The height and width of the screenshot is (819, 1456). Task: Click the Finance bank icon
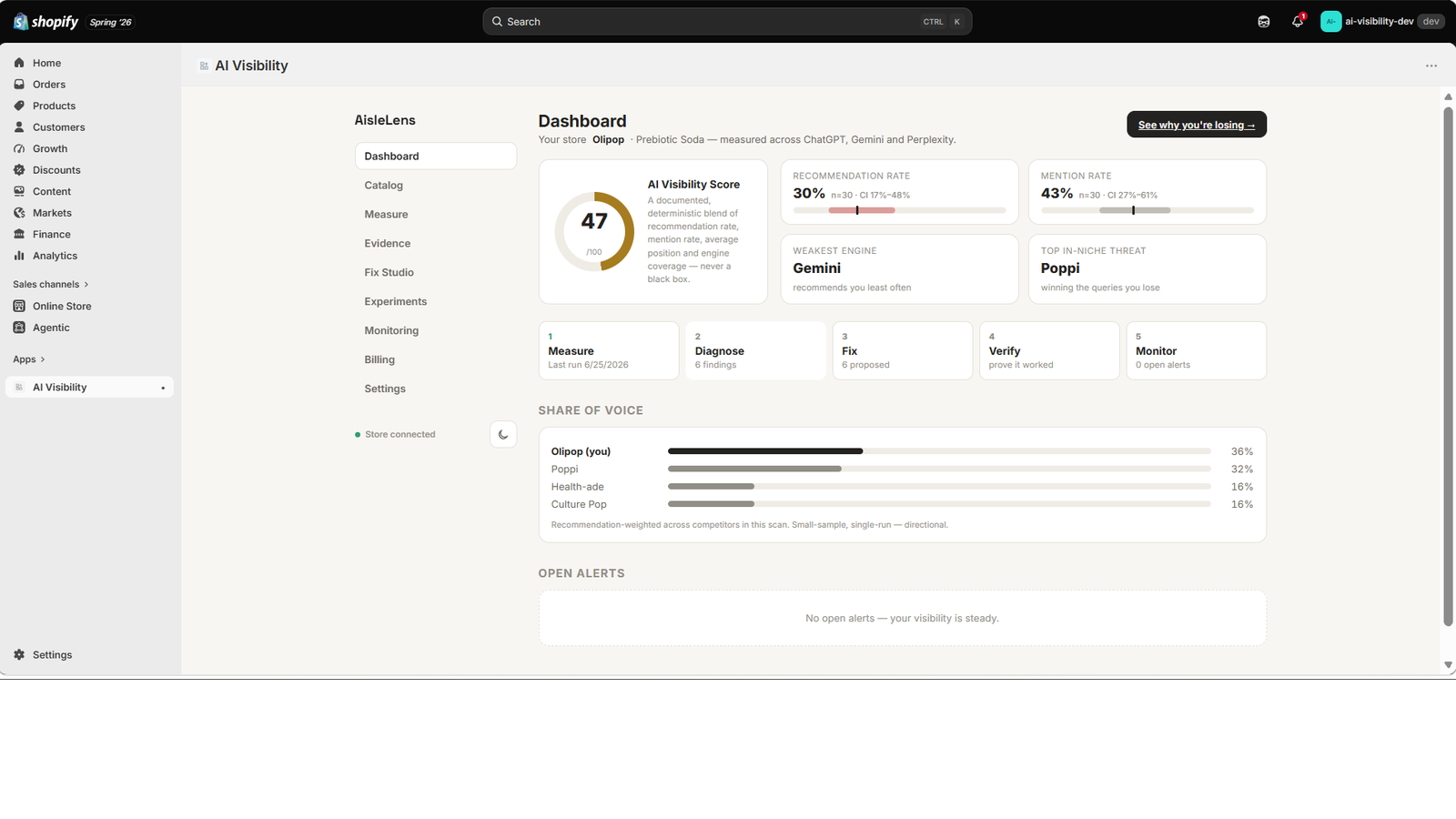pyautogui.click(x=19, y=234)
